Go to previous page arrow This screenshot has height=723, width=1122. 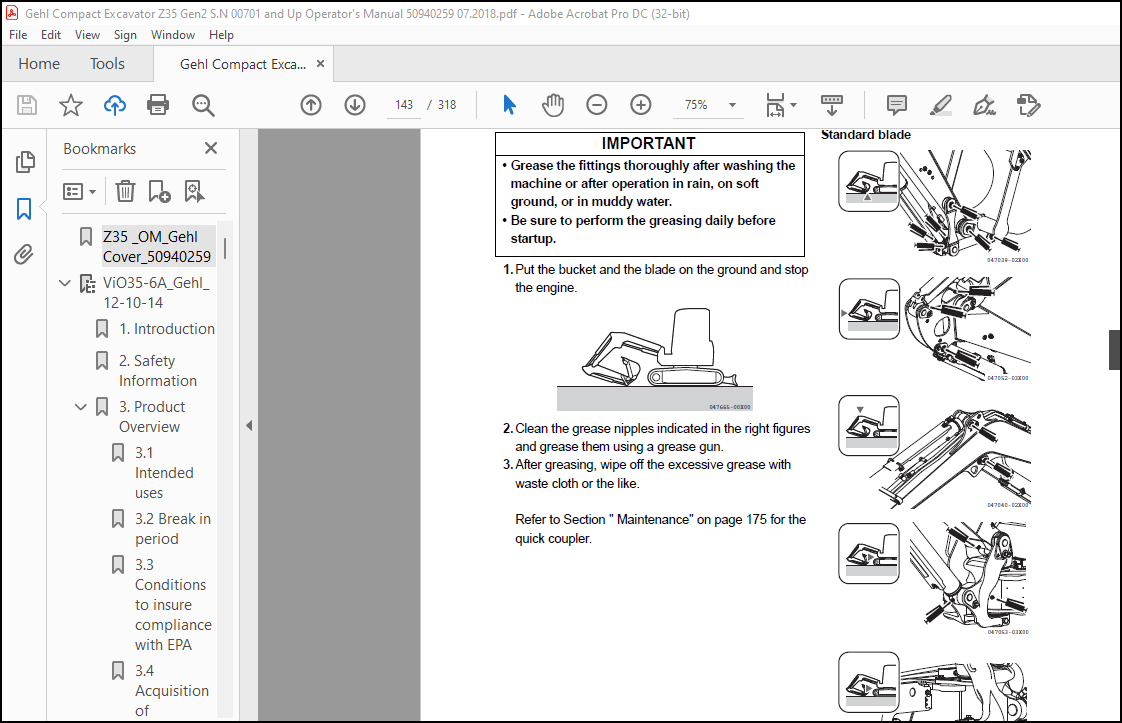coord(311,105)
